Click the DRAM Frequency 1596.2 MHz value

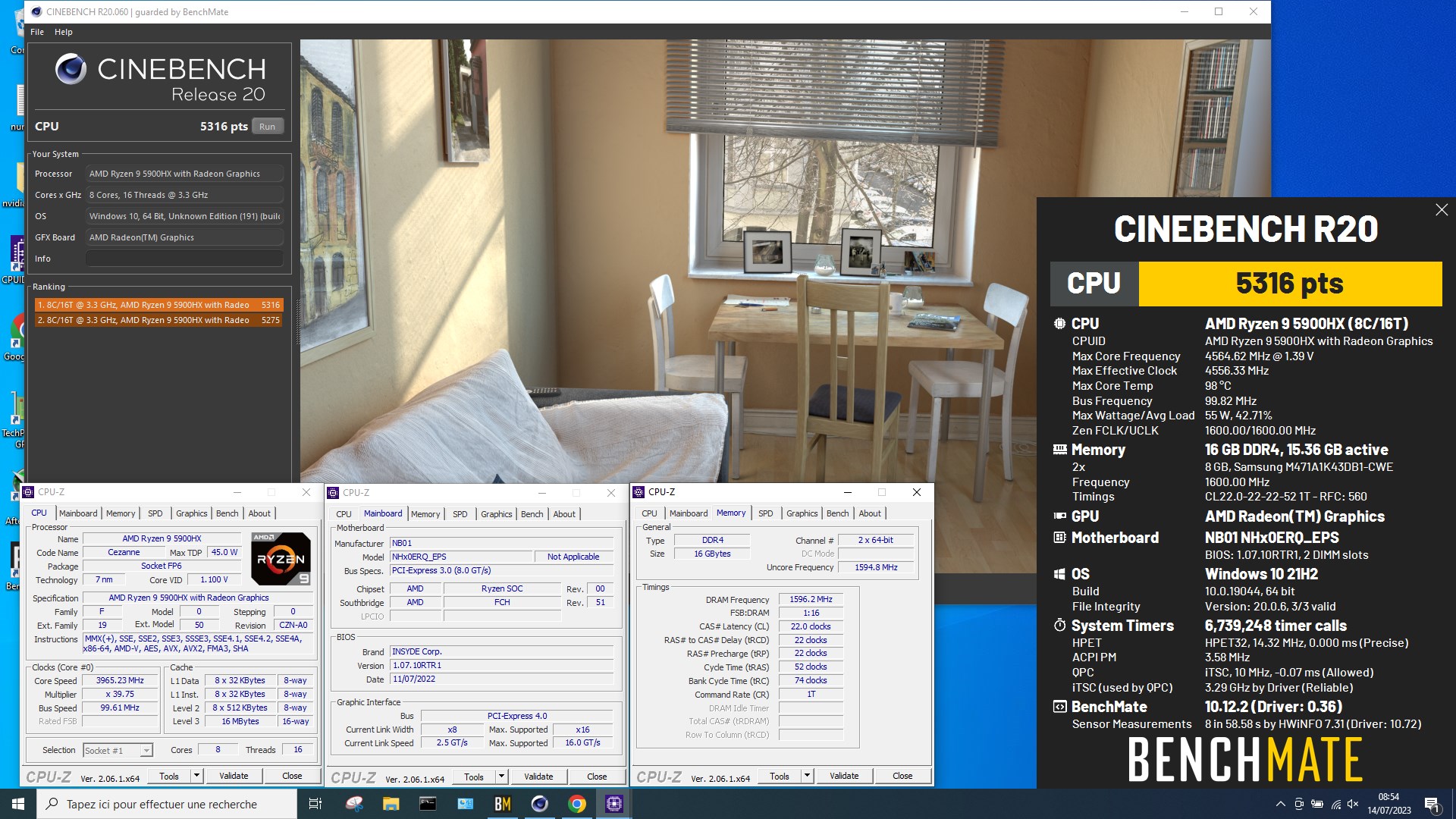tap(811, 599)
